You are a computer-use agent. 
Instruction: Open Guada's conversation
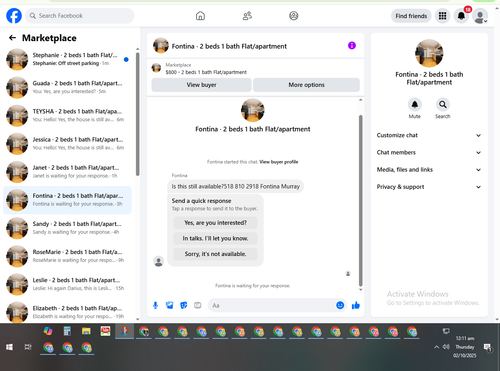(67, 87)
